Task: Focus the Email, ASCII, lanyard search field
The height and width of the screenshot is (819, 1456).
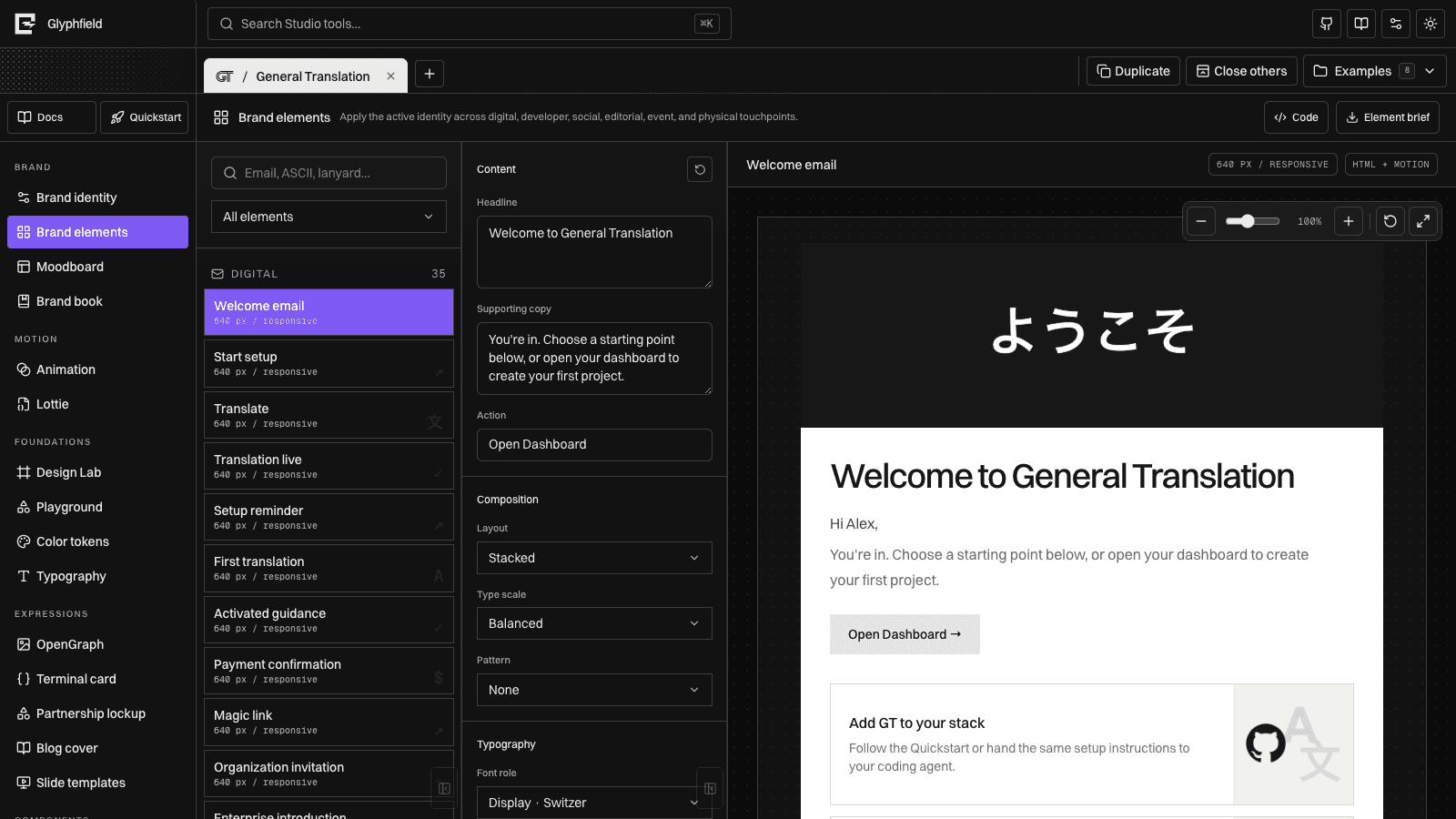Action: (x=329, y=173)
